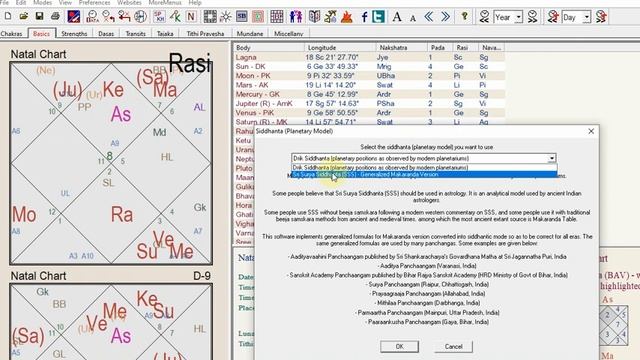Click the fire flame icon
Image resolution: width=640 pixels, height=360 pixels.
click(347, 16)
